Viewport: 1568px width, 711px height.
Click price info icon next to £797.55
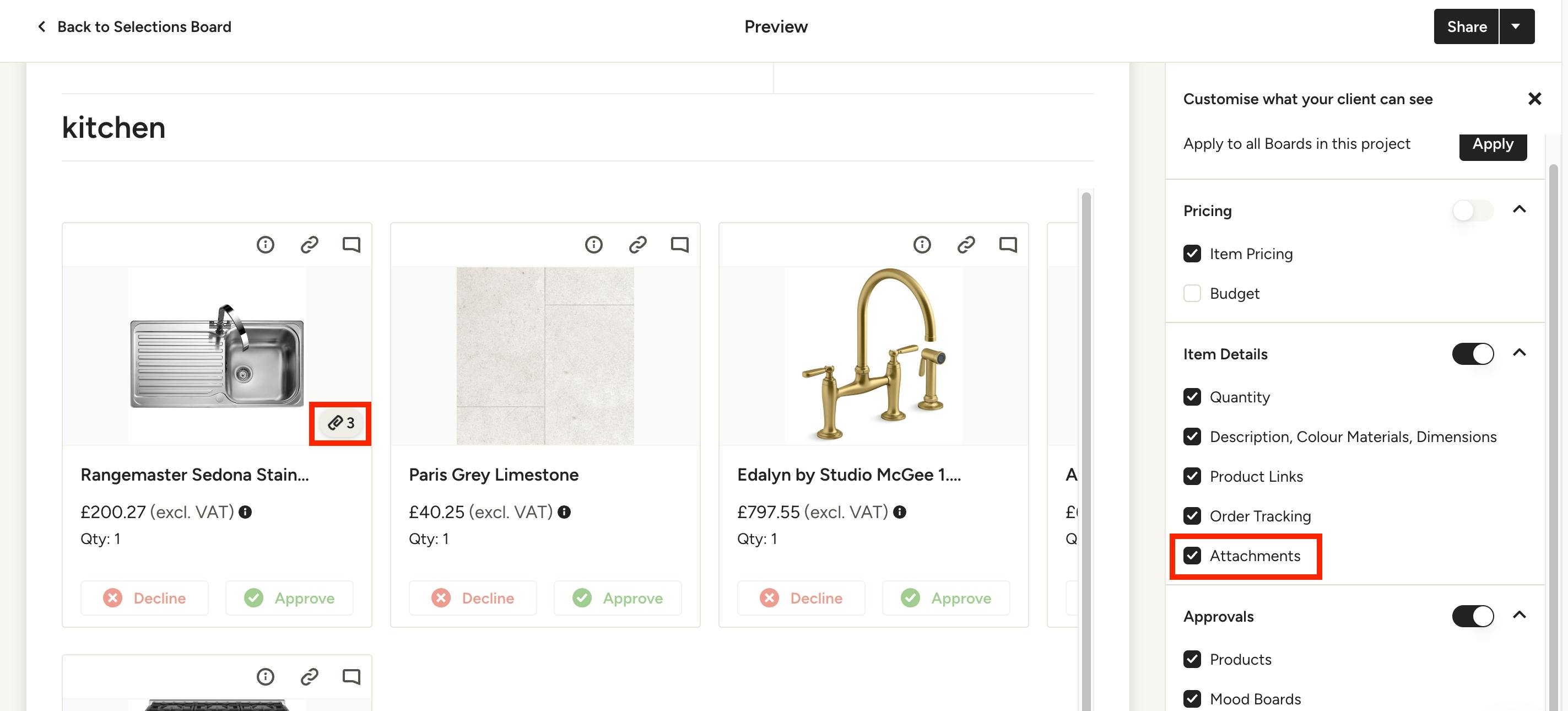(900, 512)
